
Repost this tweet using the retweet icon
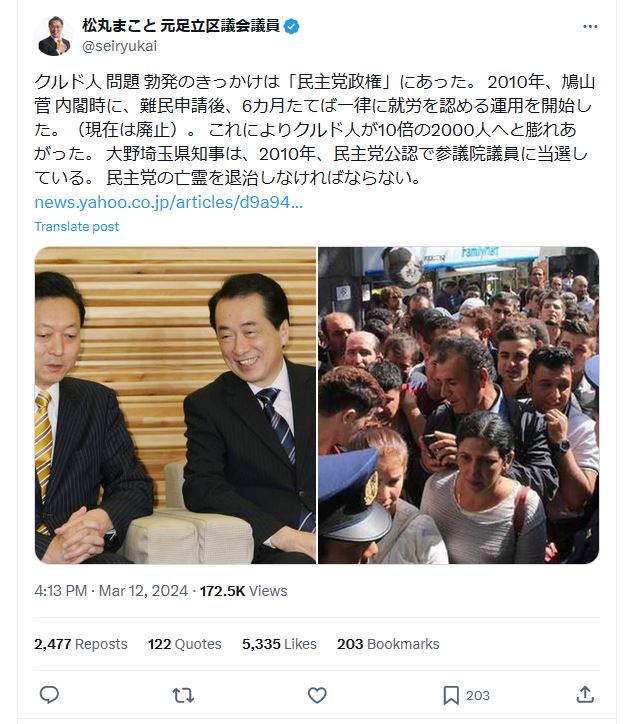coord(183,695)
